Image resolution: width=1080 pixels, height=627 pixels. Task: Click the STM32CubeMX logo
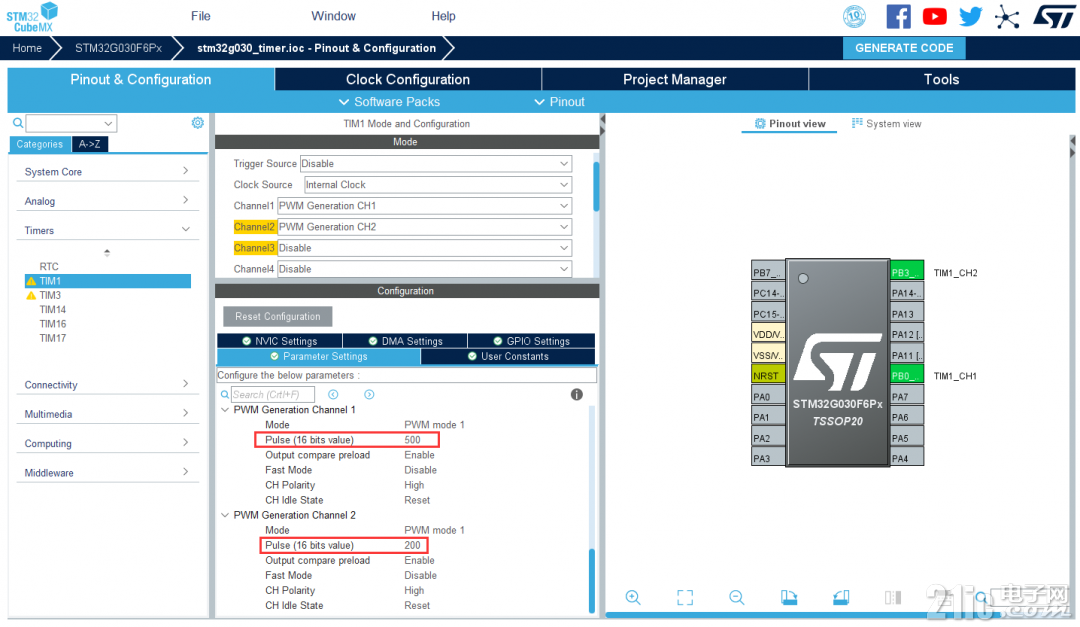pos(32,17)
